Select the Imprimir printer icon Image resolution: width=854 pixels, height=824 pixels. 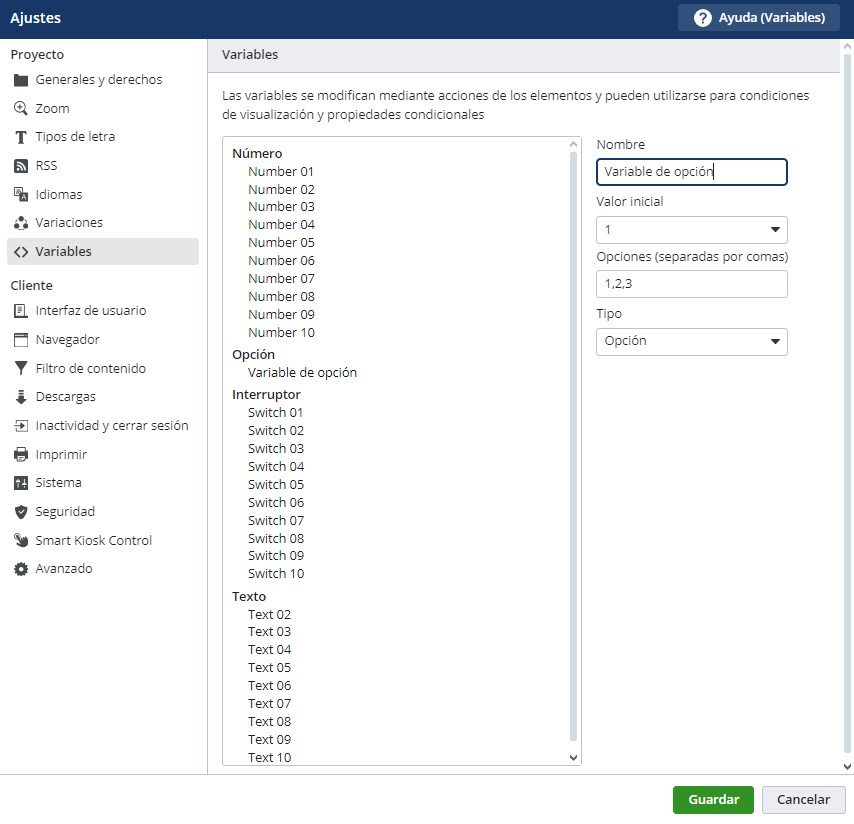click(x=21, y=455)
